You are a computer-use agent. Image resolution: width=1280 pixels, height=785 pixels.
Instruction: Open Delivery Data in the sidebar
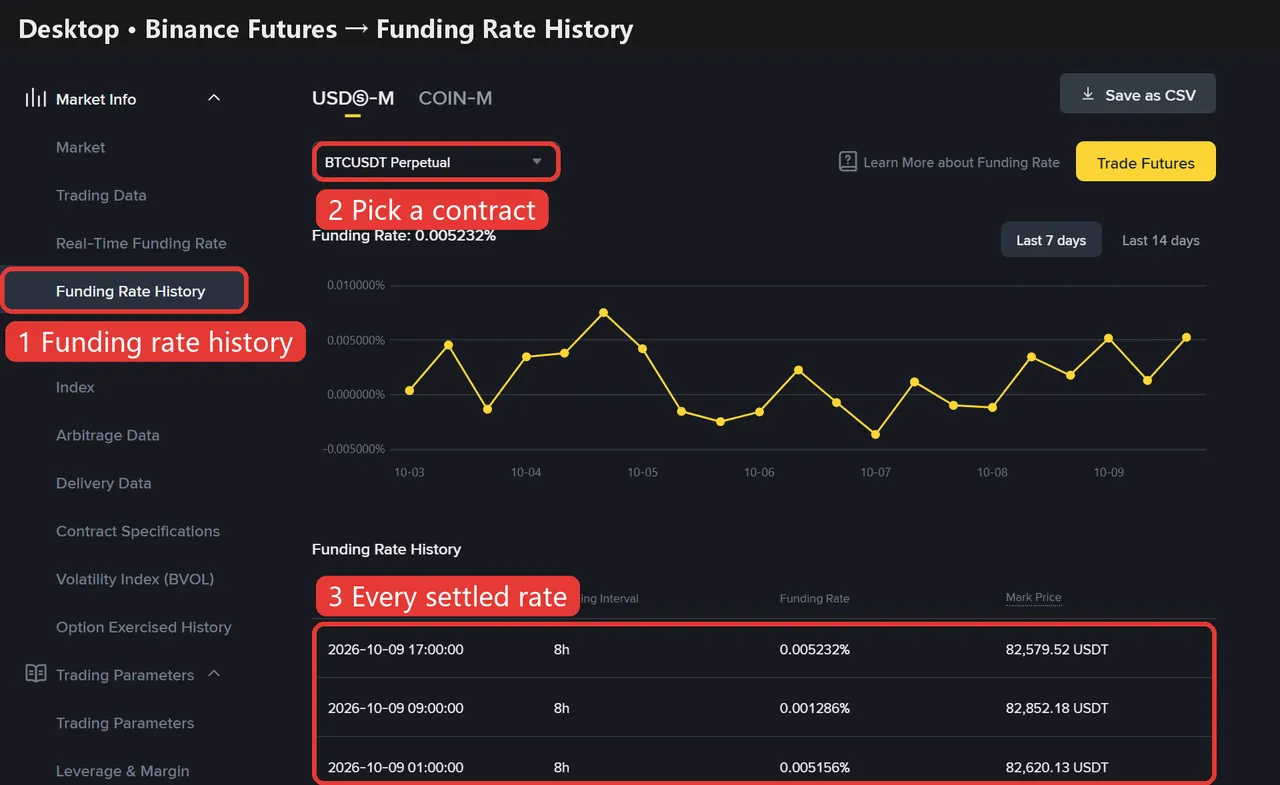pos(103,483)
